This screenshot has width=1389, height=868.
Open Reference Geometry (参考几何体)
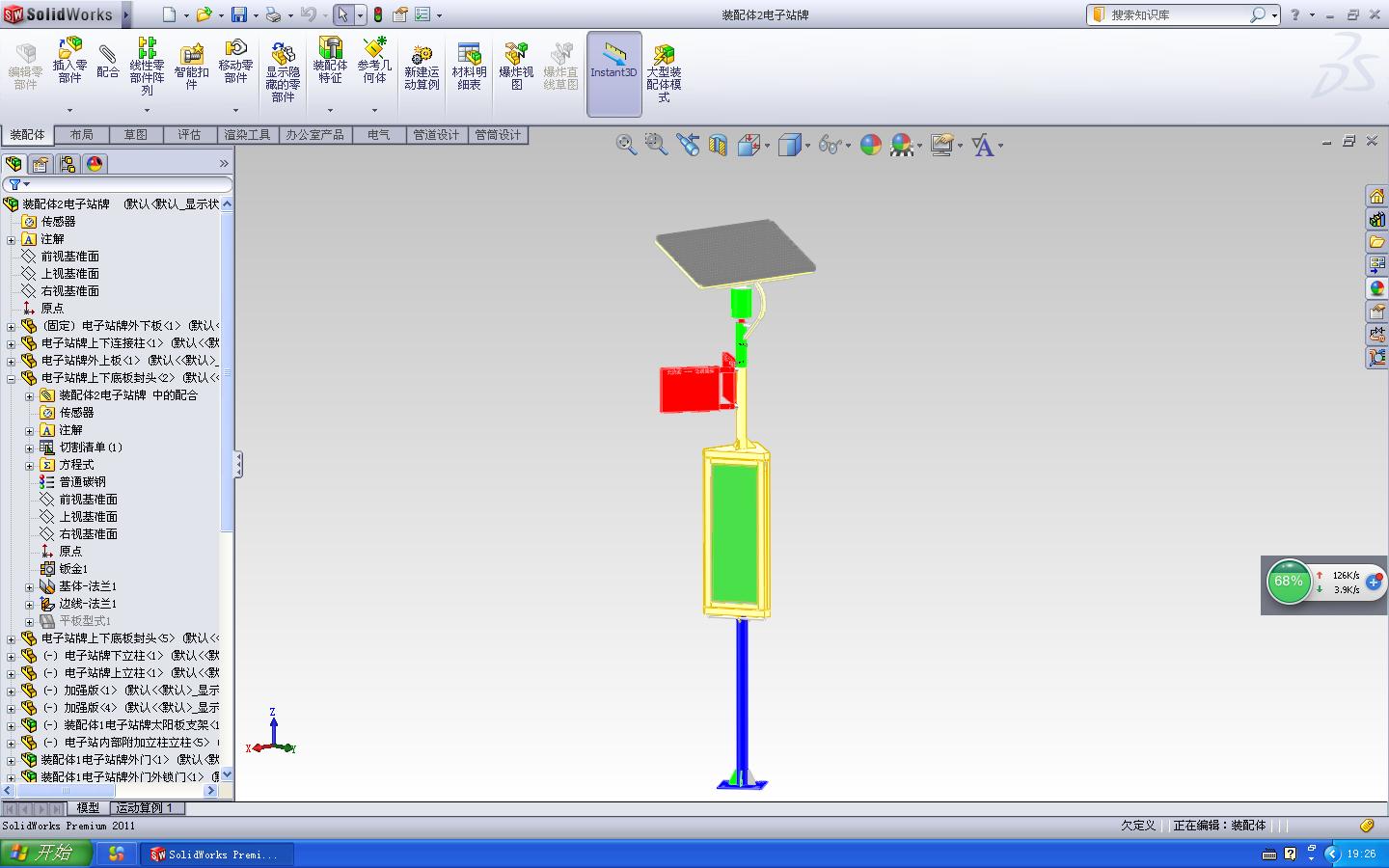[x=374, y=60]
